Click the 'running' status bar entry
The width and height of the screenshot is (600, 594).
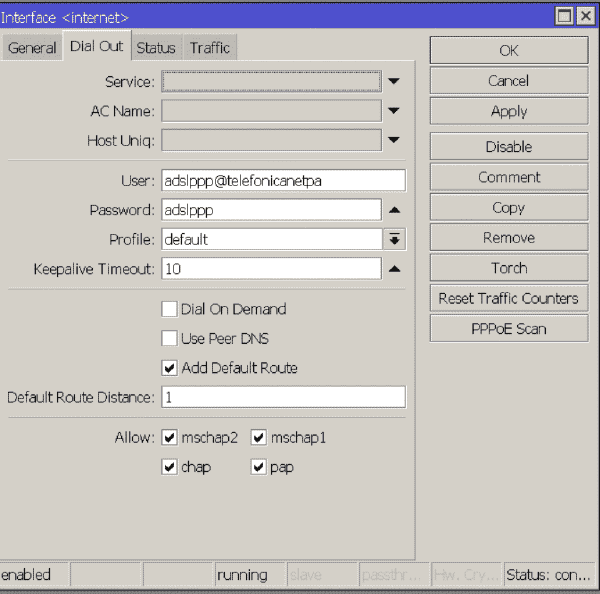point(250,574)
